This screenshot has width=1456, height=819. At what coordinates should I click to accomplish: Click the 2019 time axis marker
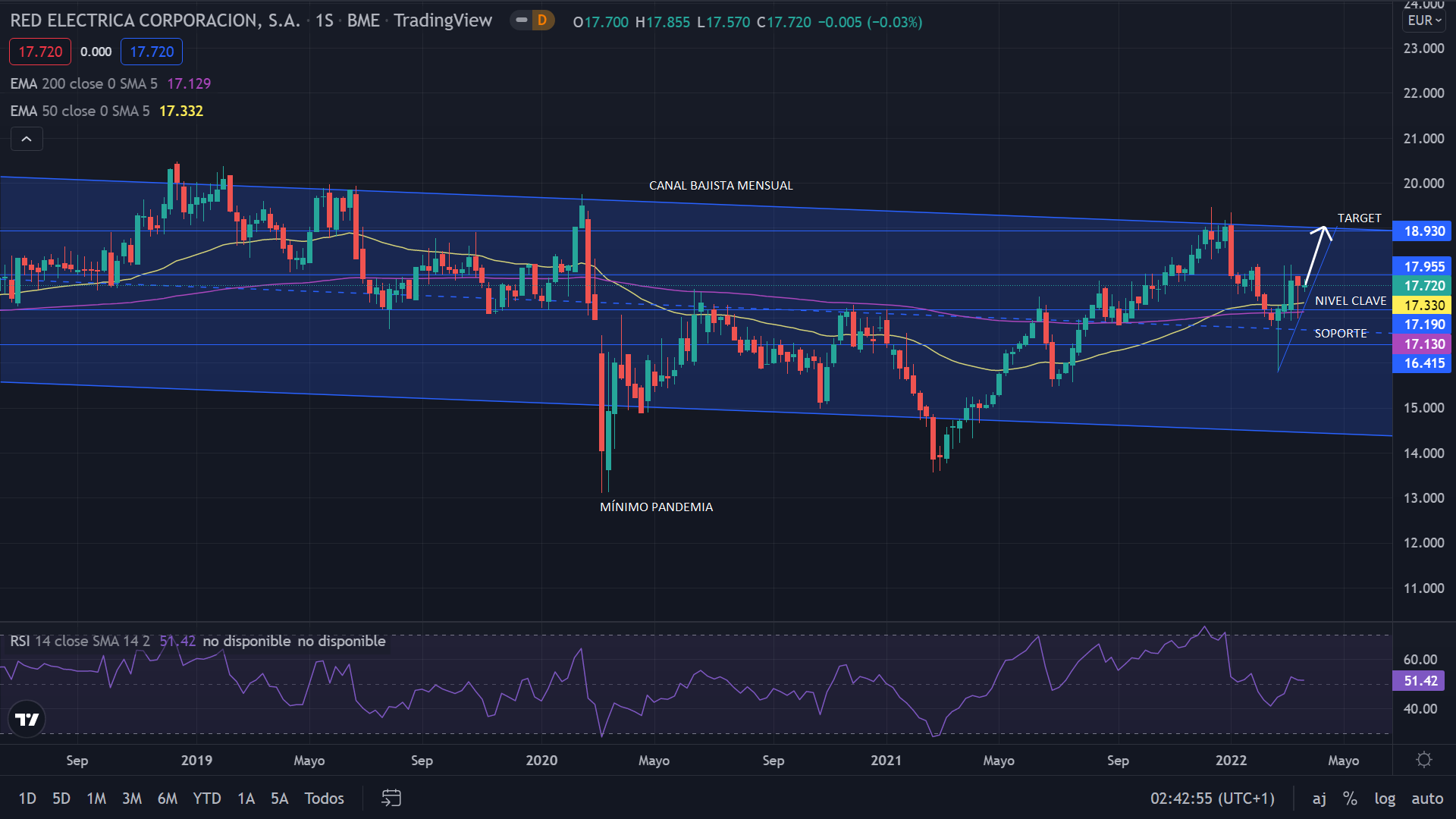(196, 760)
